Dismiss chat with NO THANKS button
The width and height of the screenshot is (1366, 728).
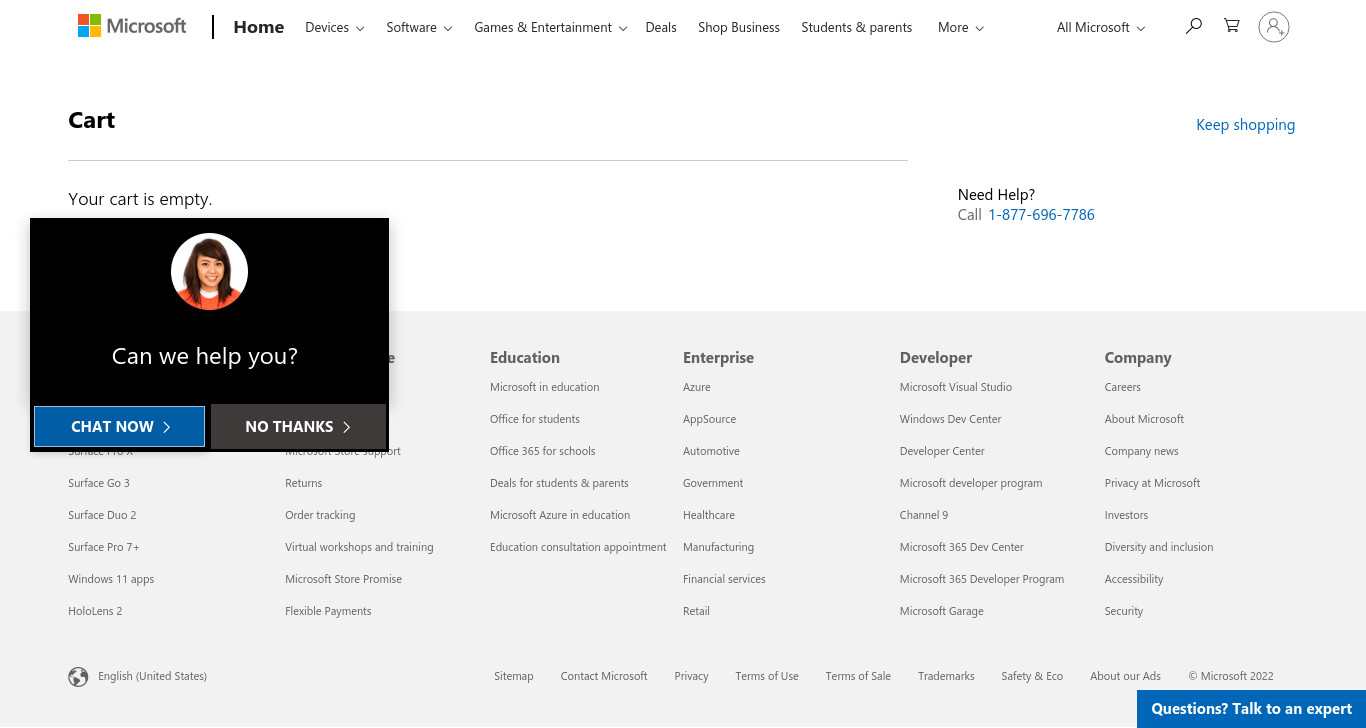pos(298,426)
